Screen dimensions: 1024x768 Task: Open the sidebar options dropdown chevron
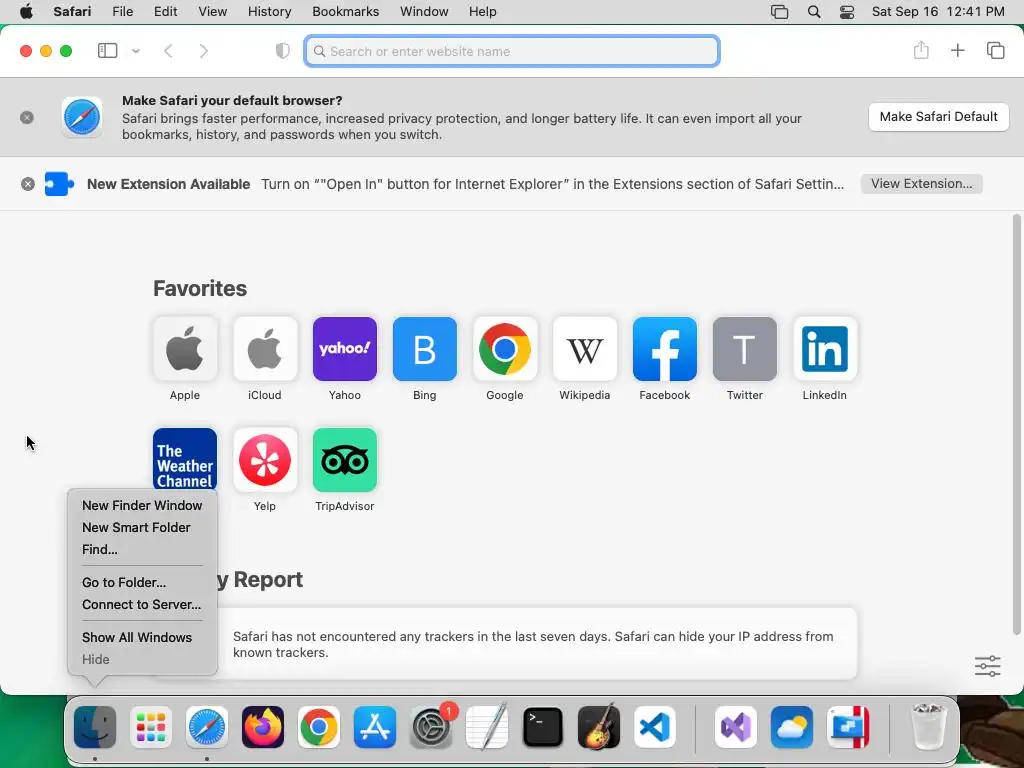coord(136,51)
